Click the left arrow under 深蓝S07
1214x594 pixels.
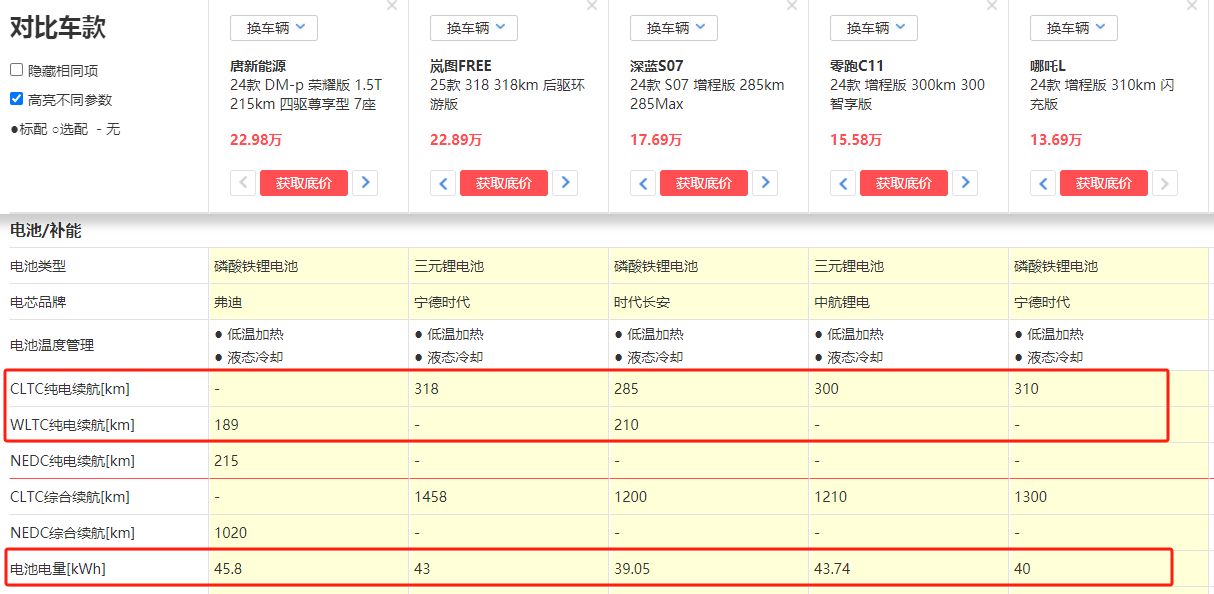[643, 183]
